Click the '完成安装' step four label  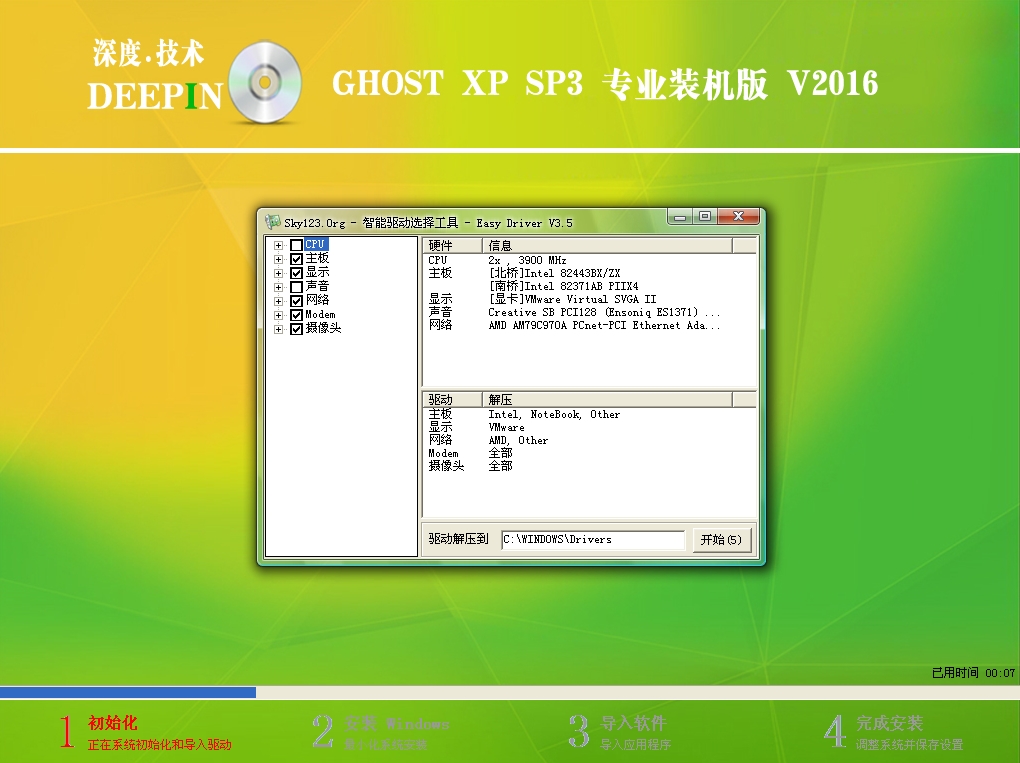click(889, 723)
